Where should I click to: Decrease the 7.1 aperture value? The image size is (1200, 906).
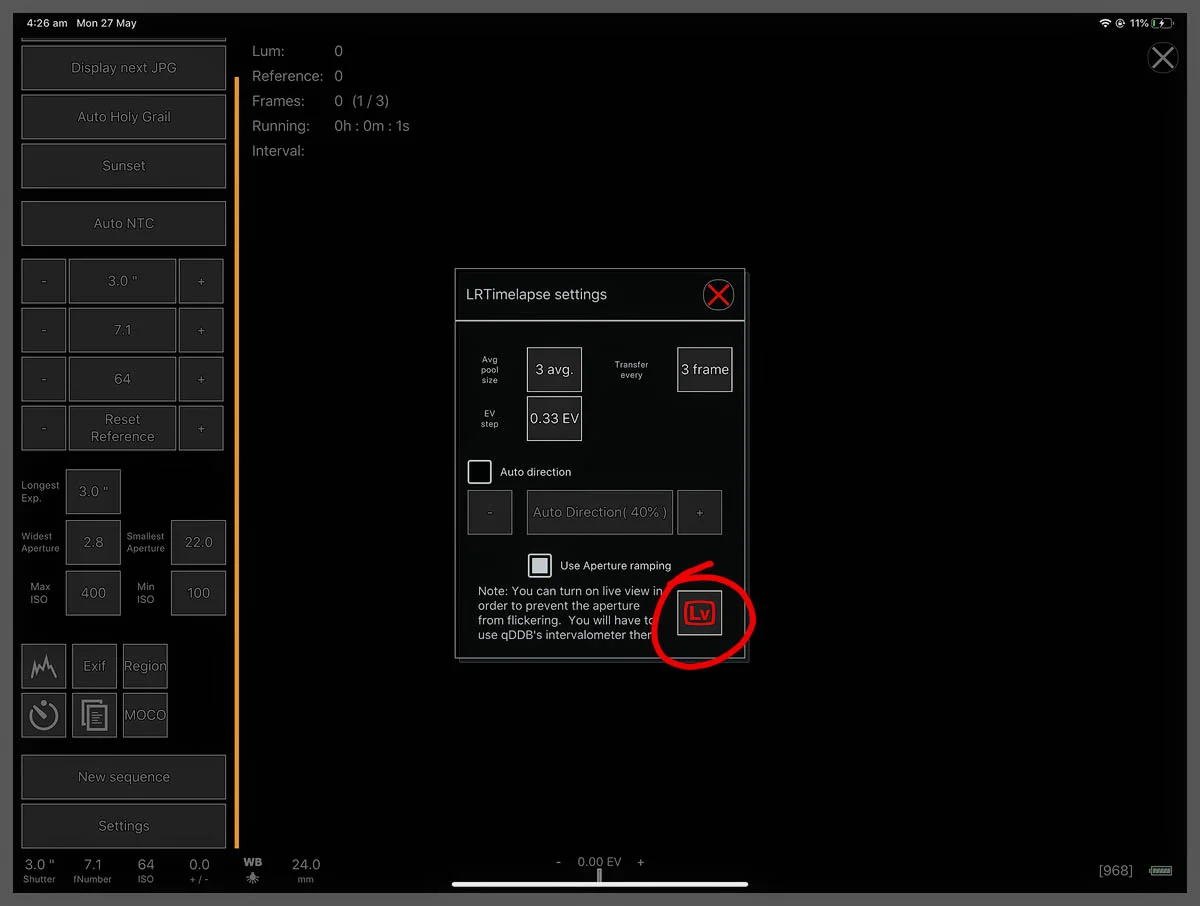(44, 330)
